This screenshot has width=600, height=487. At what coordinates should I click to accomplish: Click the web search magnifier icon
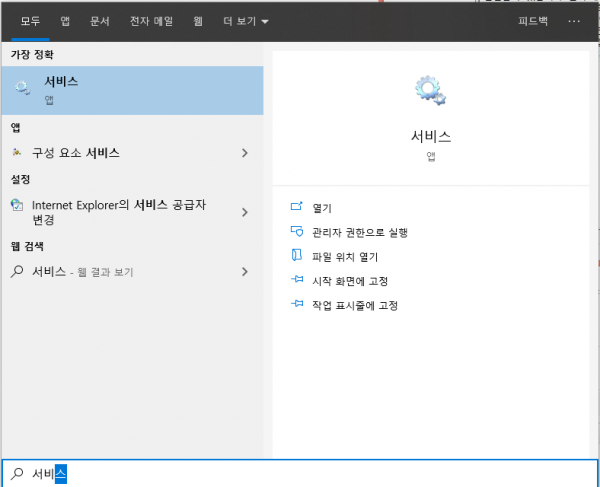(x=17, y=271)
